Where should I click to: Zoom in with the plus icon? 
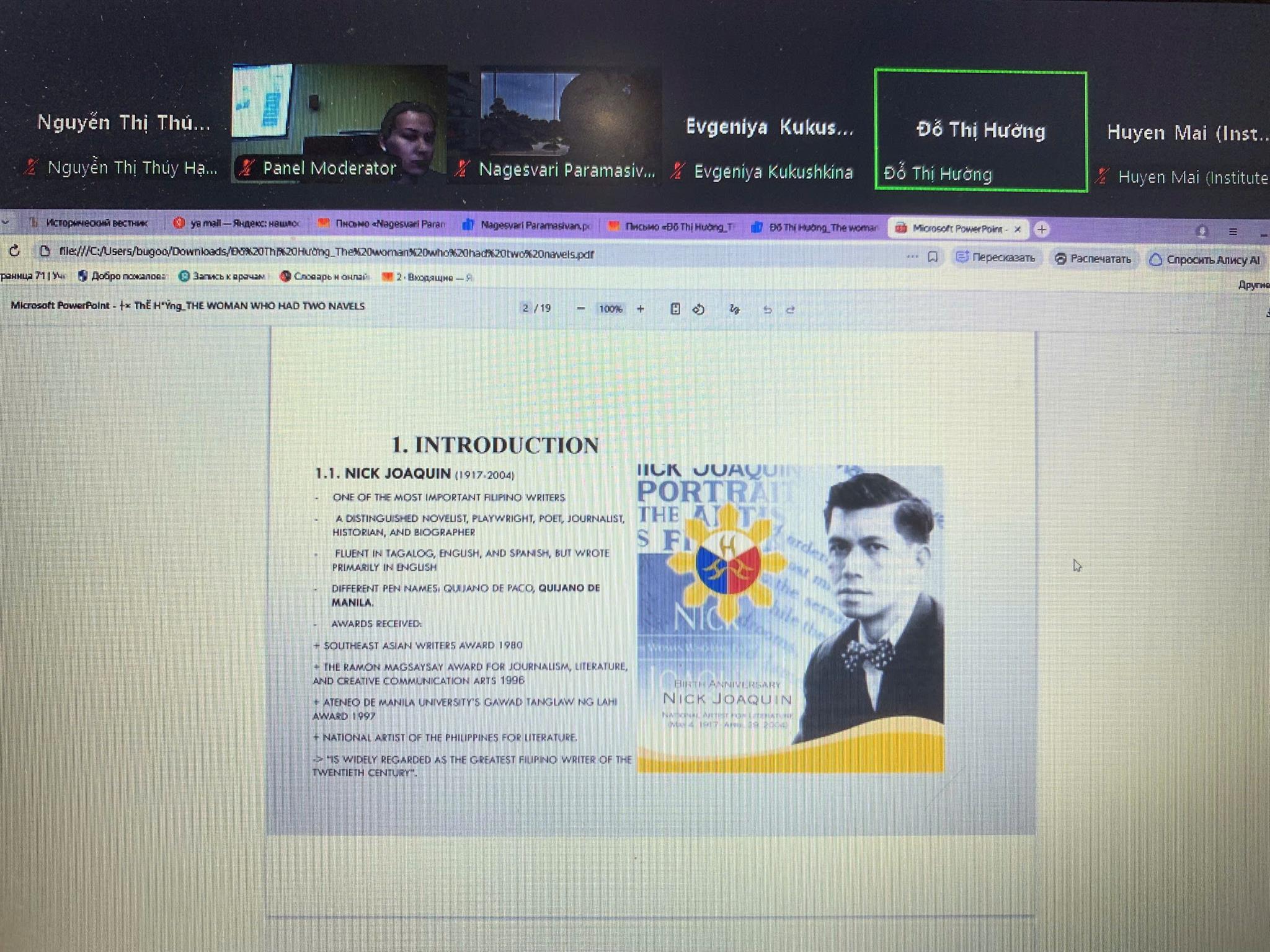click(x=641, y=309)
